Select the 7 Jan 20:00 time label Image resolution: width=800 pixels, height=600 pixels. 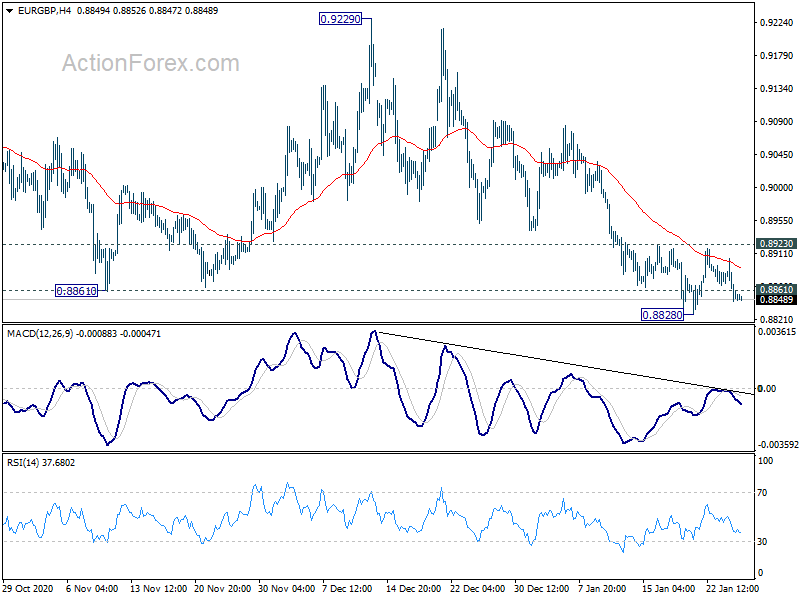pyautogui.click(x=602, y=589)
